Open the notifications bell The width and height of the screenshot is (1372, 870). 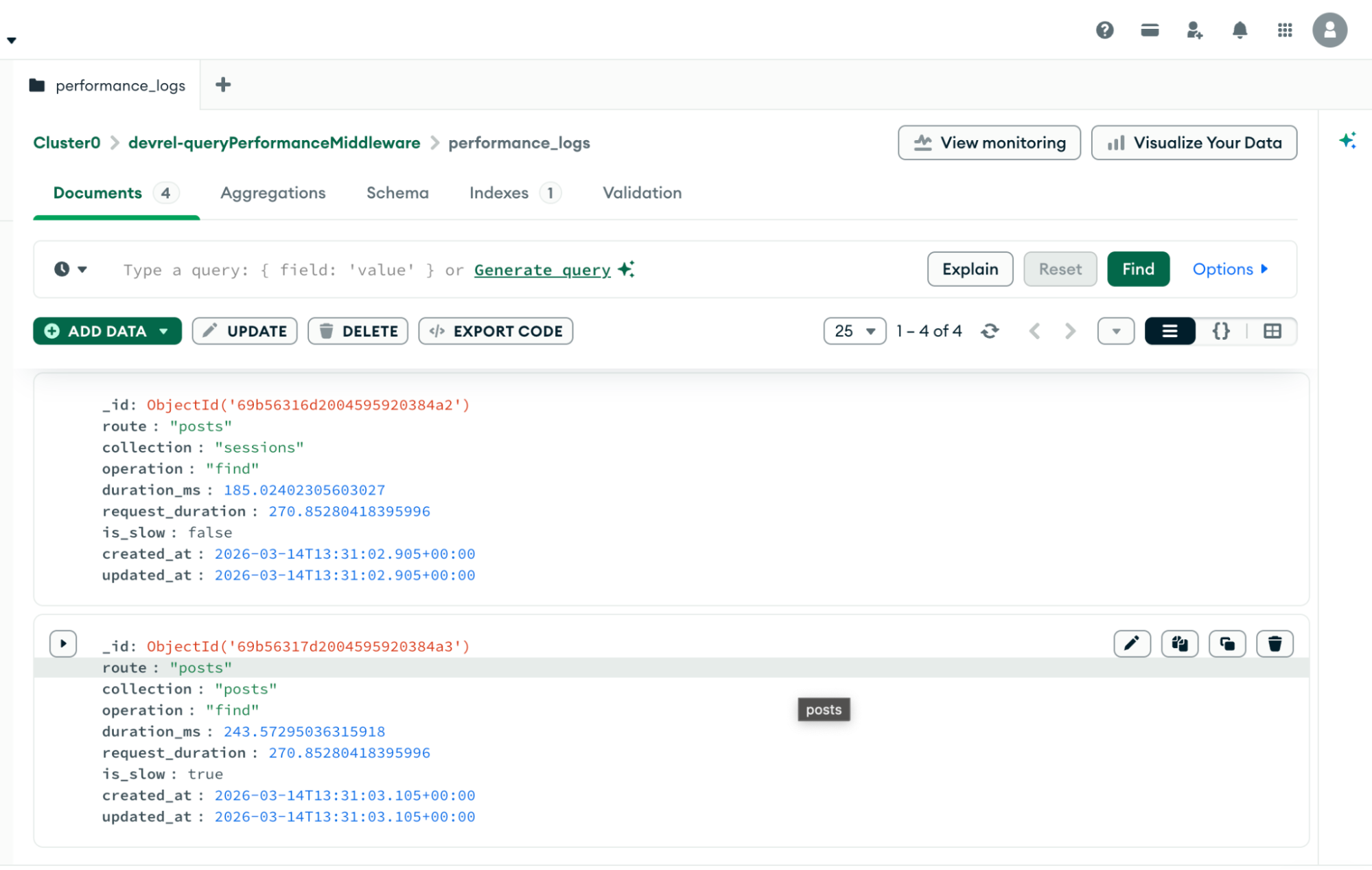pos(1240,30)
